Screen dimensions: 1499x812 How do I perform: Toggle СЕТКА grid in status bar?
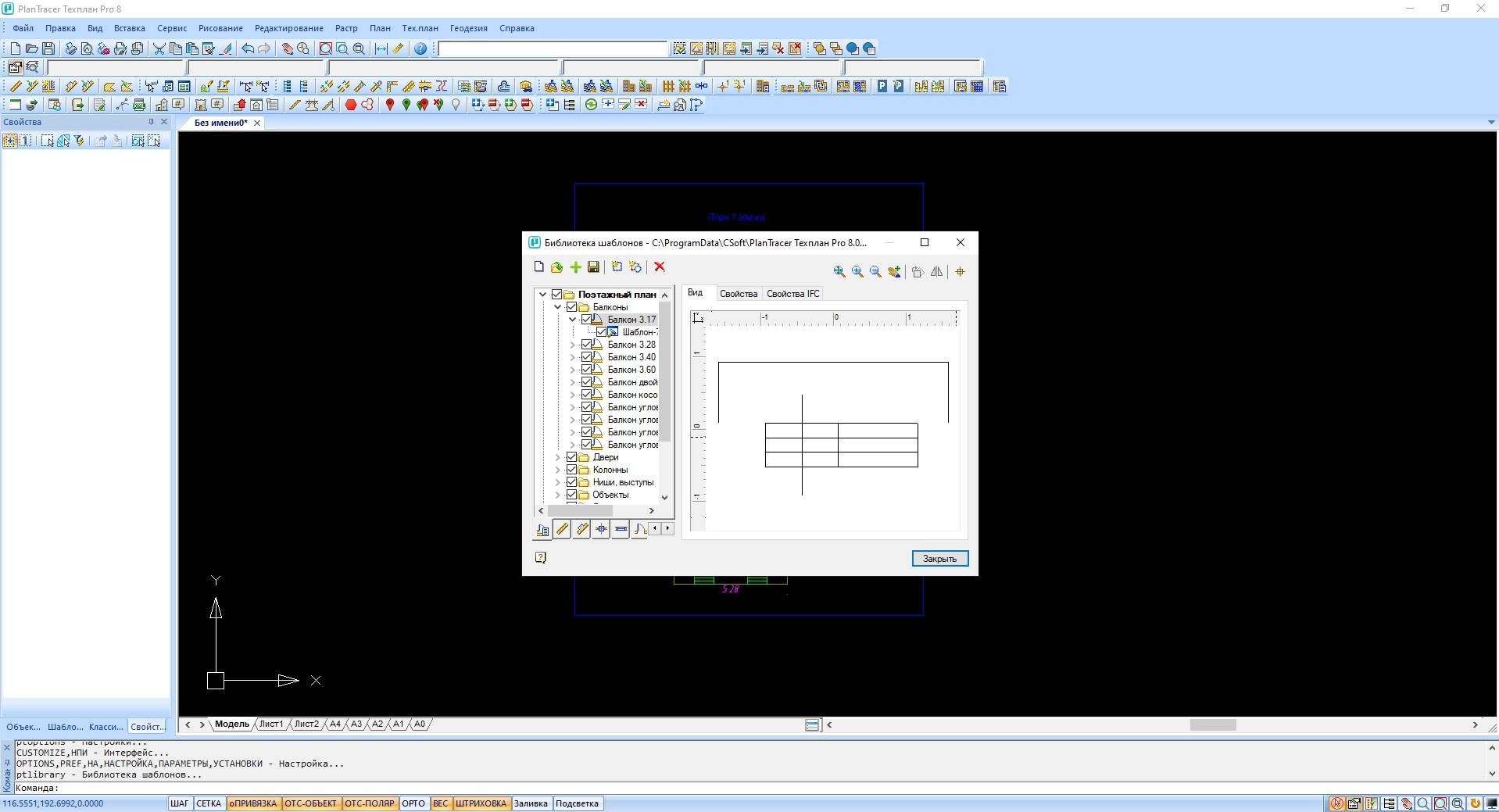[x=209, y=803]
